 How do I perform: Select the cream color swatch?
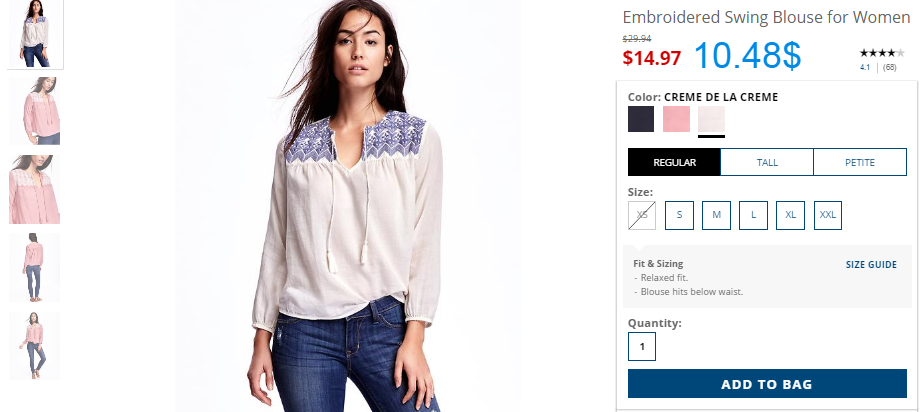[711, 119]
